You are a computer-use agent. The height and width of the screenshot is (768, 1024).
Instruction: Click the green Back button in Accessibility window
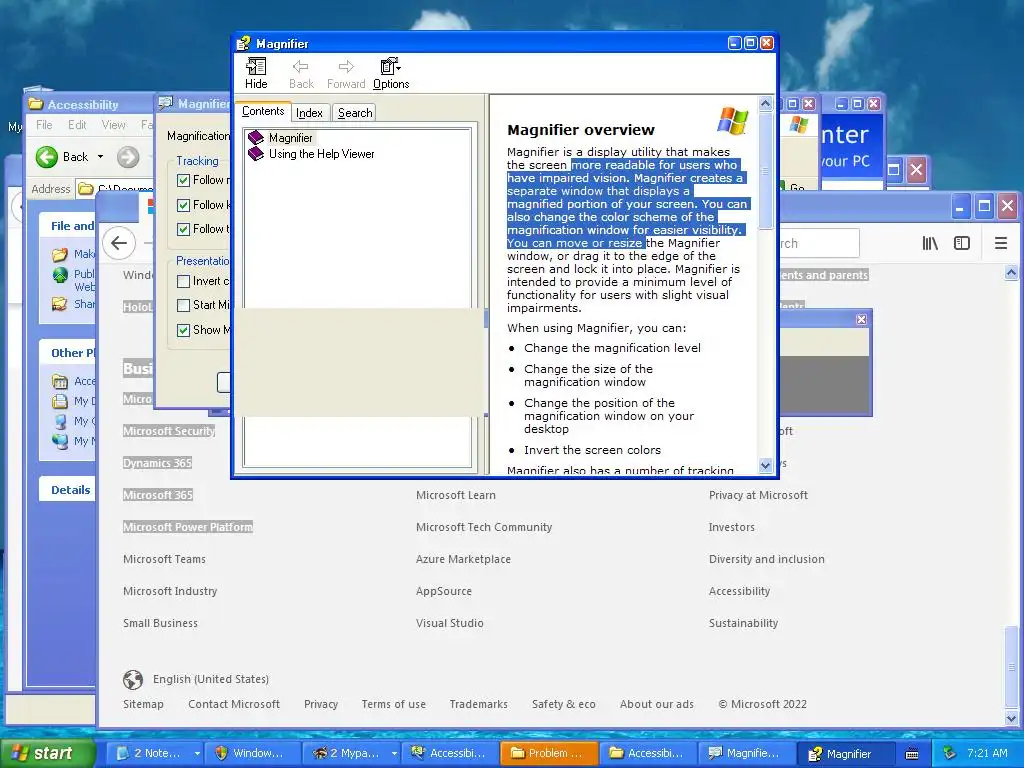[62, 157]
